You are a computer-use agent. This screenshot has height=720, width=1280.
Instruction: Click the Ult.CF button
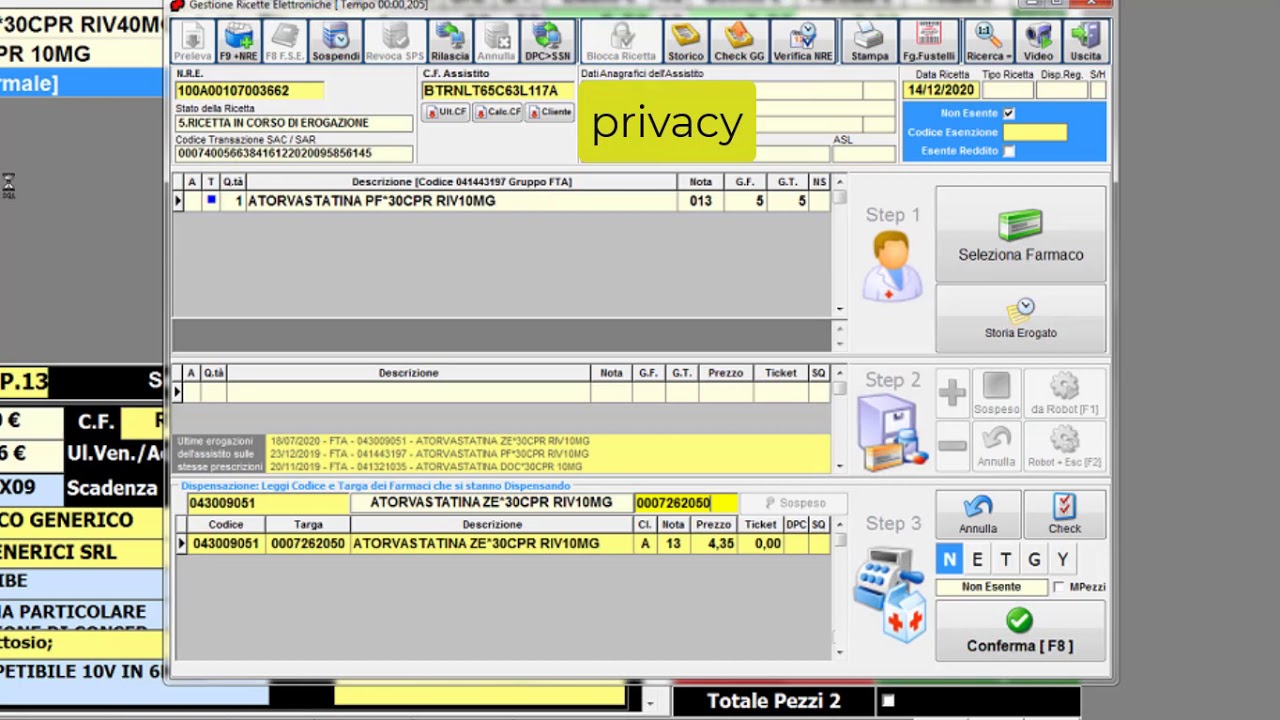coord(446,112)
